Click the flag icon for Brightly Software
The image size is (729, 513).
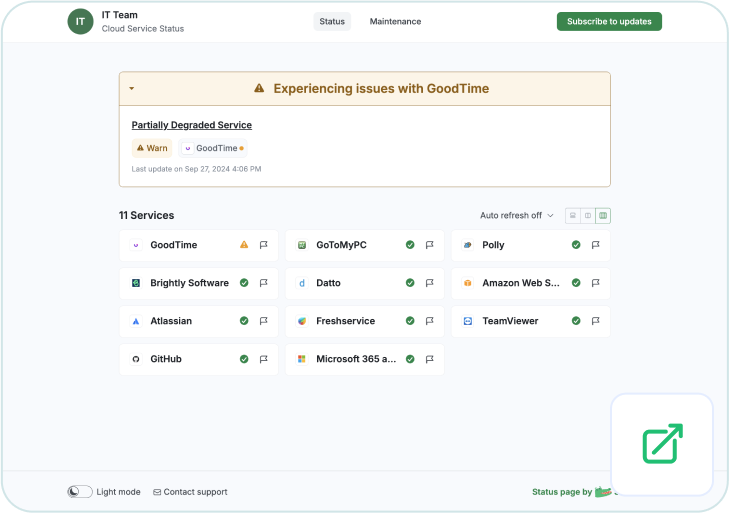pos(264,283)
